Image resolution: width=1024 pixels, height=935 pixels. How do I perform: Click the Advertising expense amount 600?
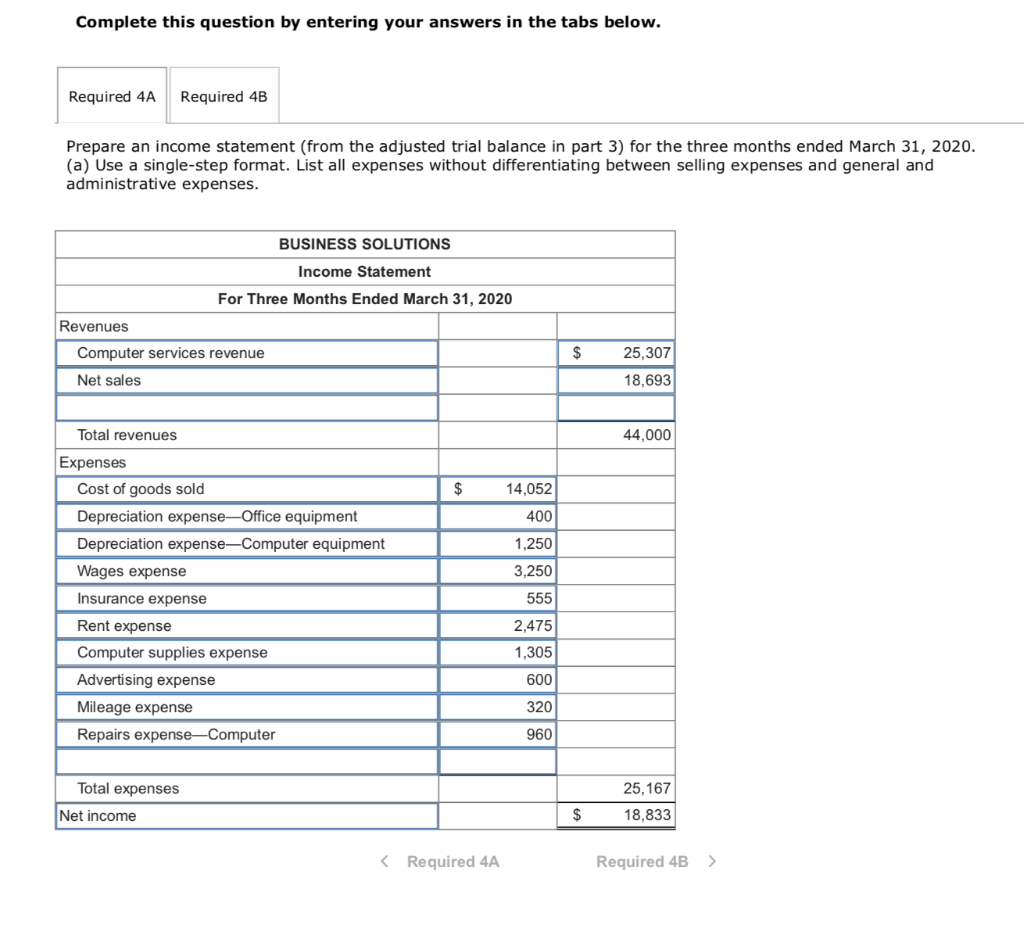coord(497,679)
